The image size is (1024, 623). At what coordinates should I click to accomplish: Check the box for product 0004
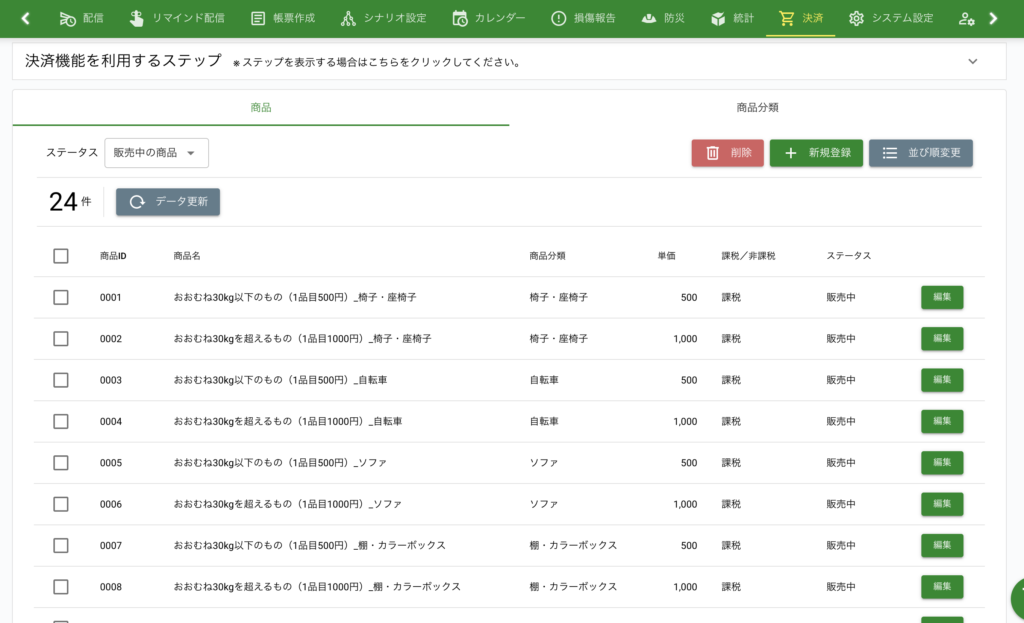61,421
